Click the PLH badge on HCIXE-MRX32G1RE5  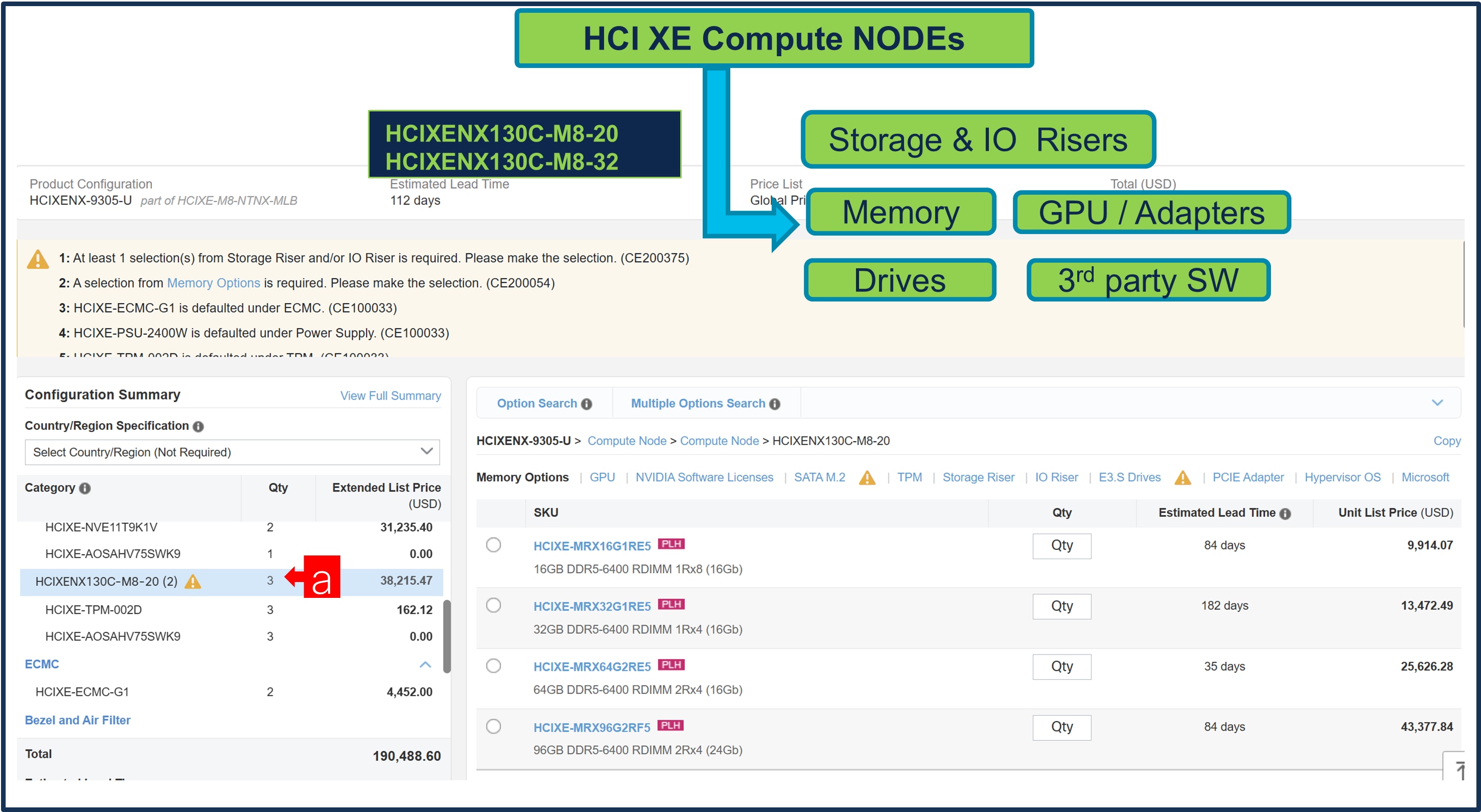click(x=671, y=604)
